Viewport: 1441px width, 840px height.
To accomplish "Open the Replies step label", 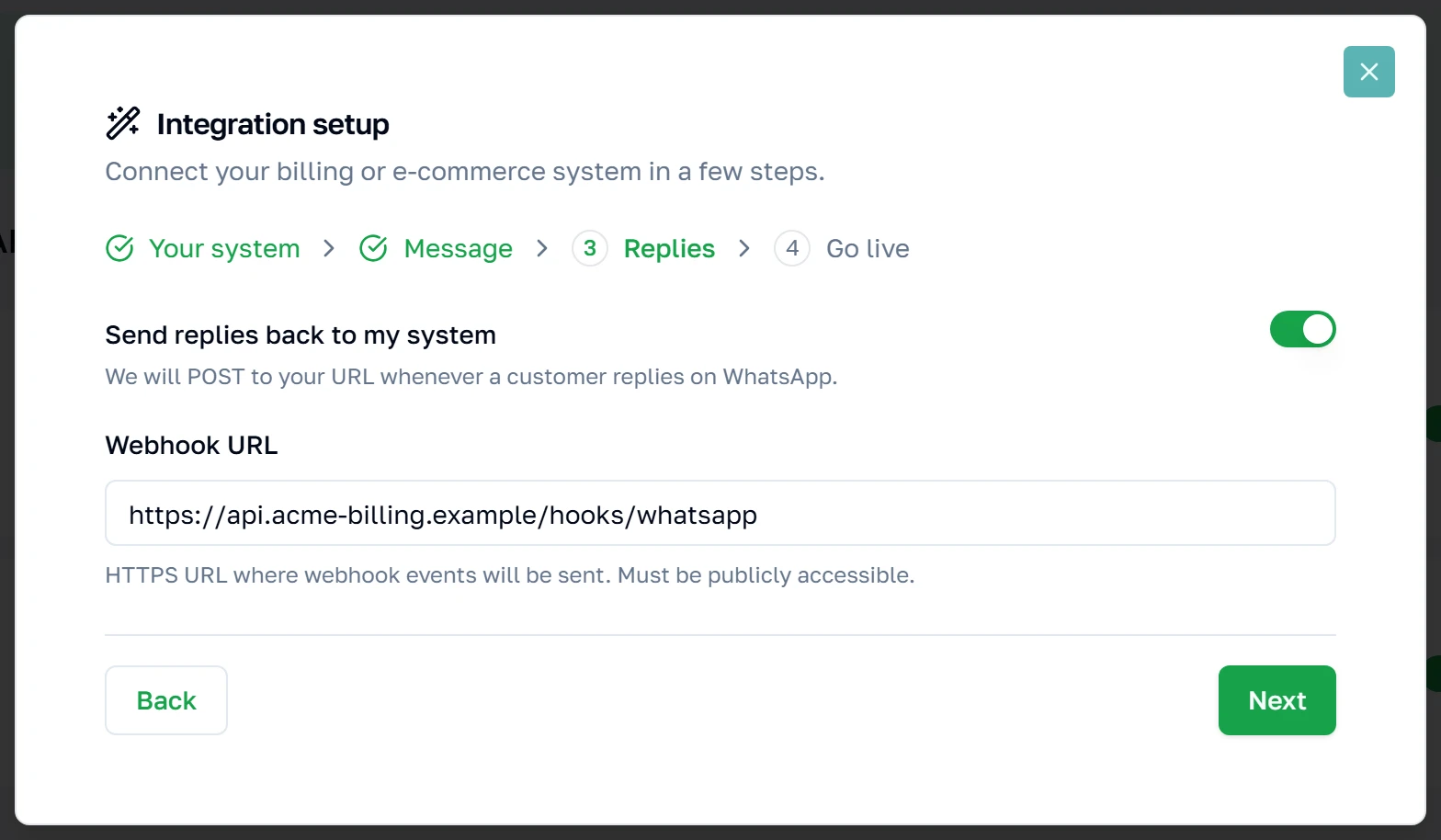I will (x=669, y=248).
